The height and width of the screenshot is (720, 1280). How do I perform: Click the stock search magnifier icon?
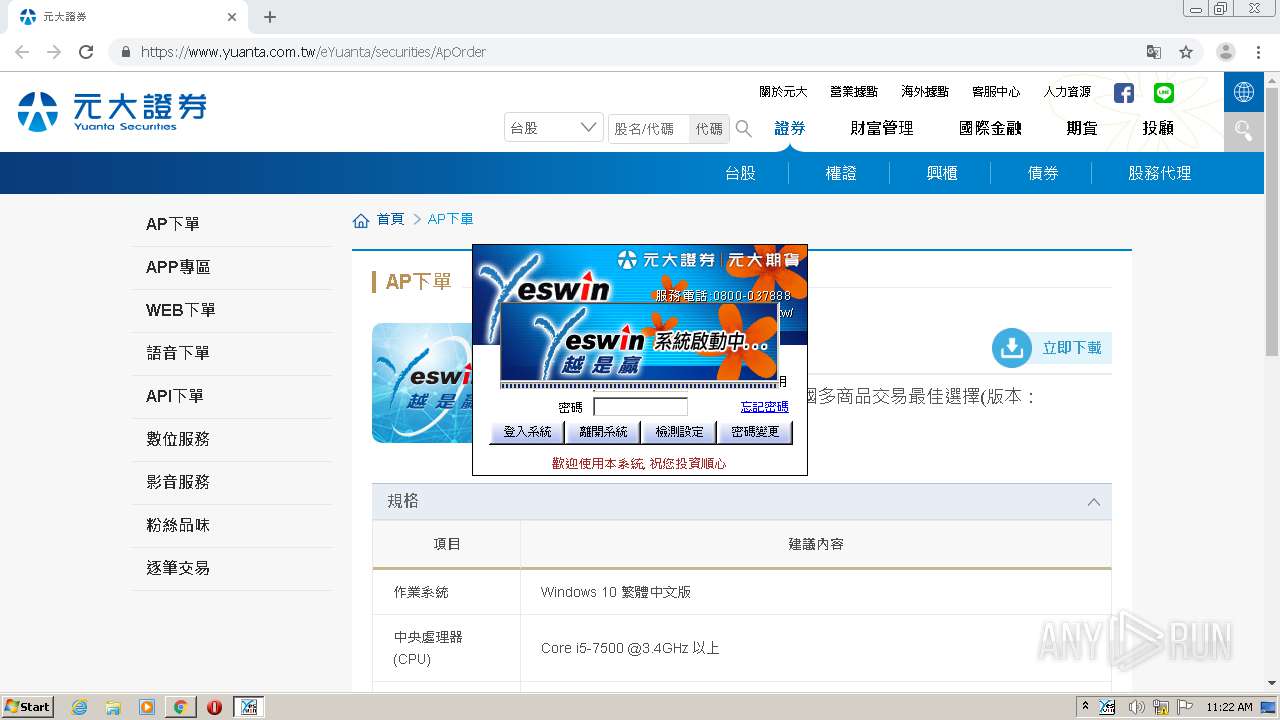[744, 128]
